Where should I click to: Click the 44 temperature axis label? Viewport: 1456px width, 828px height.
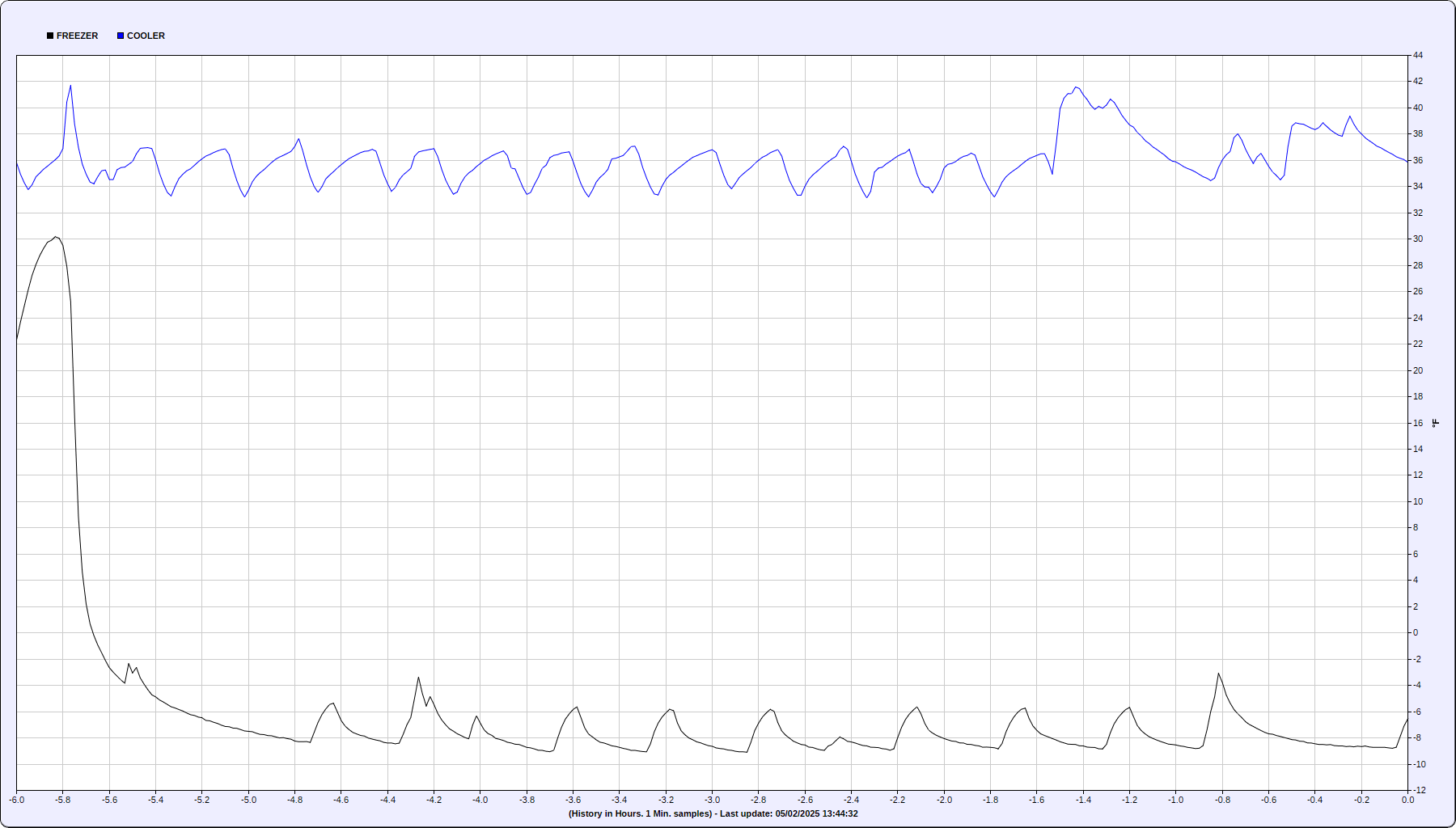pyautogui.click(x=1418, y=55)
